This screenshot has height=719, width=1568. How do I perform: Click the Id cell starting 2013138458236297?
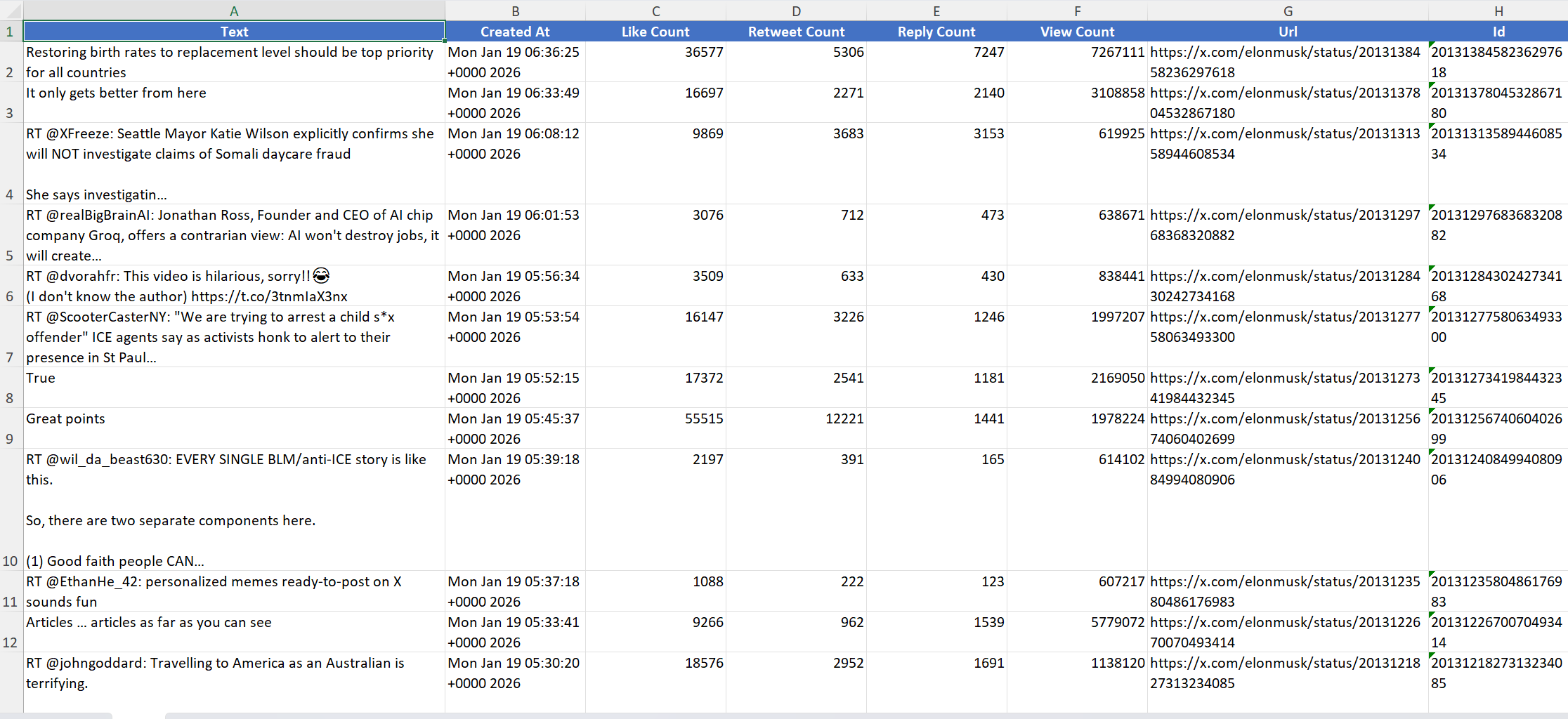(x=1496, y=62)
